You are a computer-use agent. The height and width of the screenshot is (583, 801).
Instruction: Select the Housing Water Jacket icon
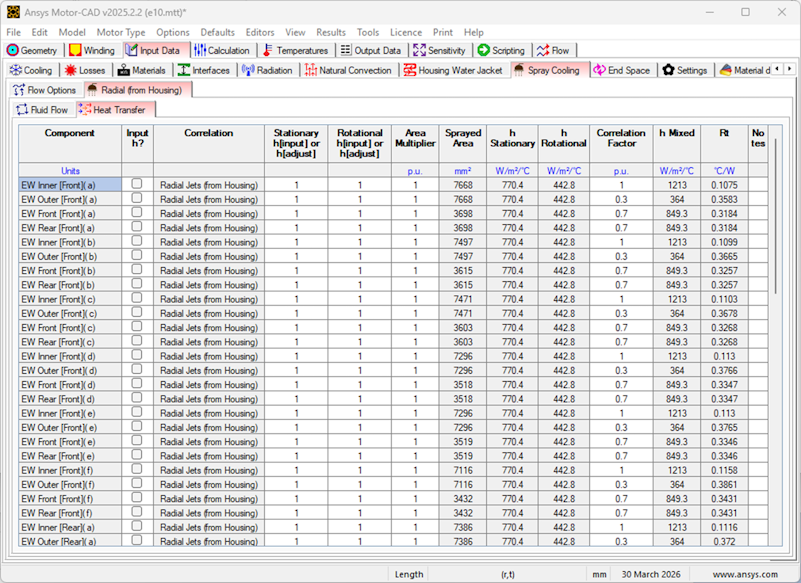pos(410,70)
